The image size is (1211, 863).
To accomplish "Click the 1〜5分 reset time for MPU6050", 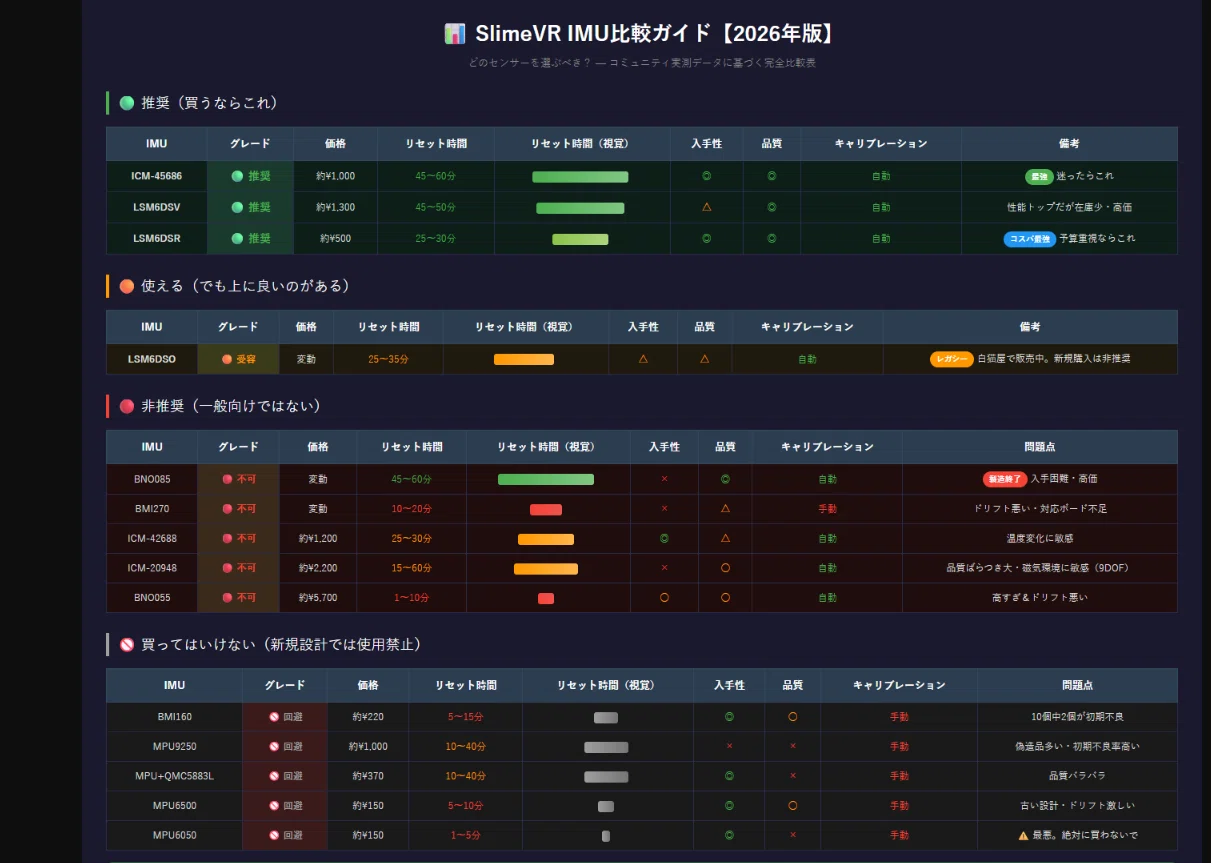I will [466, 835].
